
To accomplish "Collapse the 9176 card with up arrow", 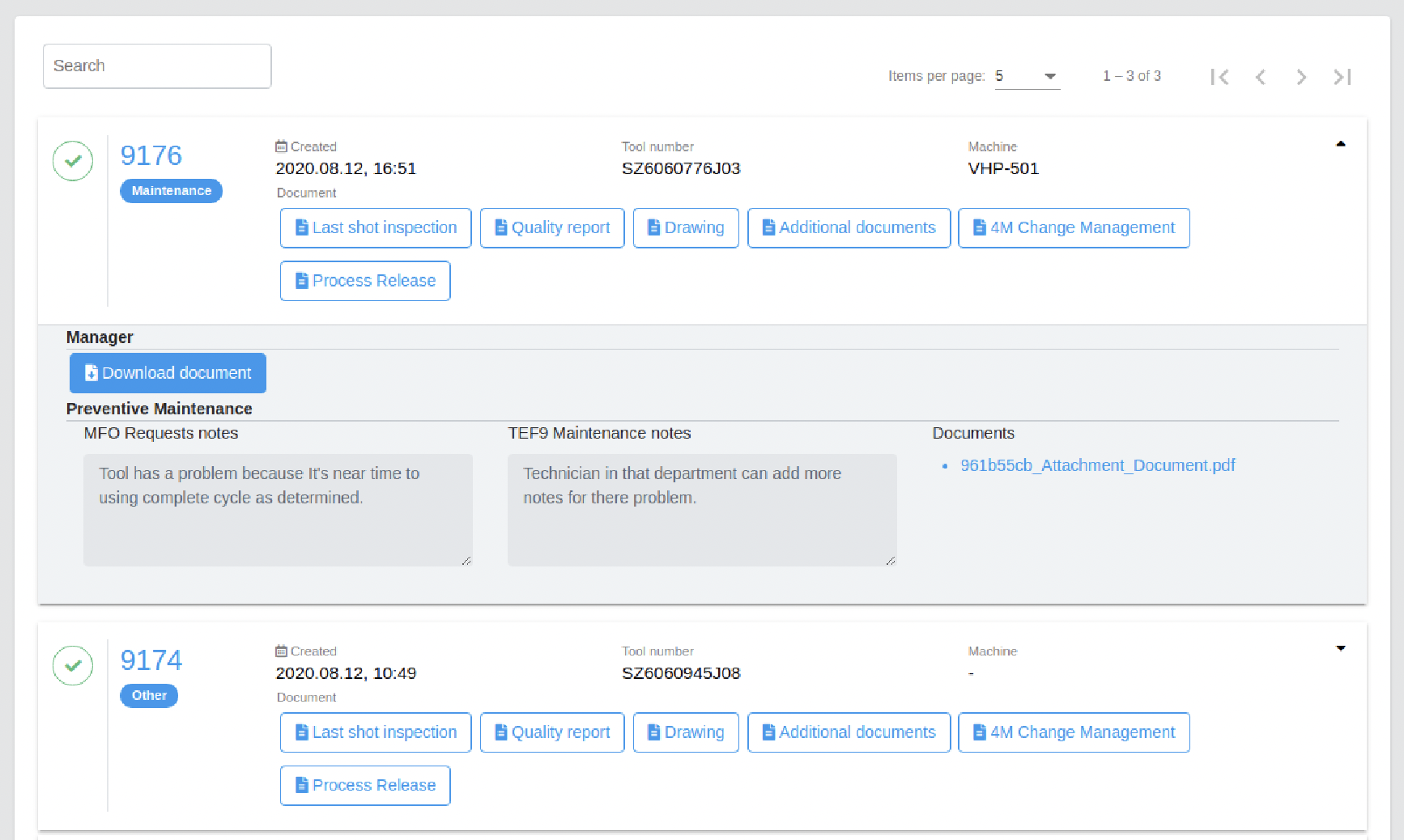I will click(x=1341, y=144).
